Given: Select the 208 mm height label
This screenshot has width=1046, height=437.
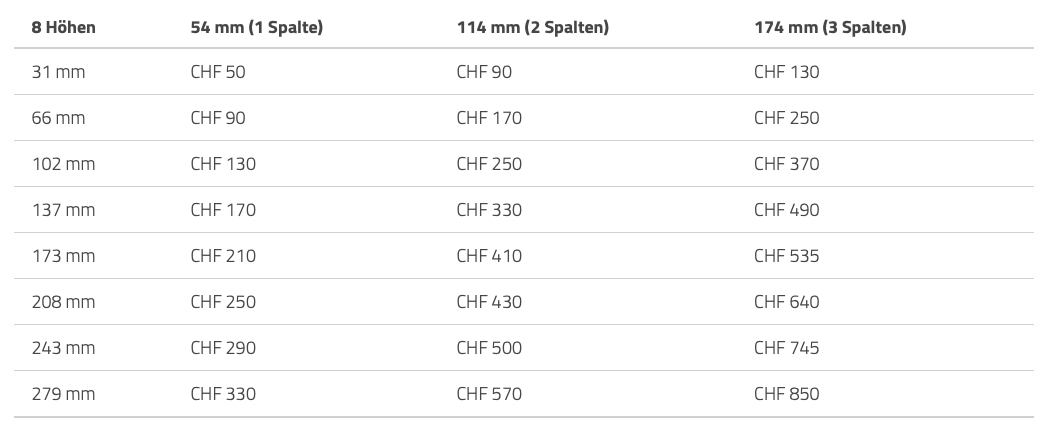Looking at the screenshot, I should pyautogui.click(x=64, y=302).
